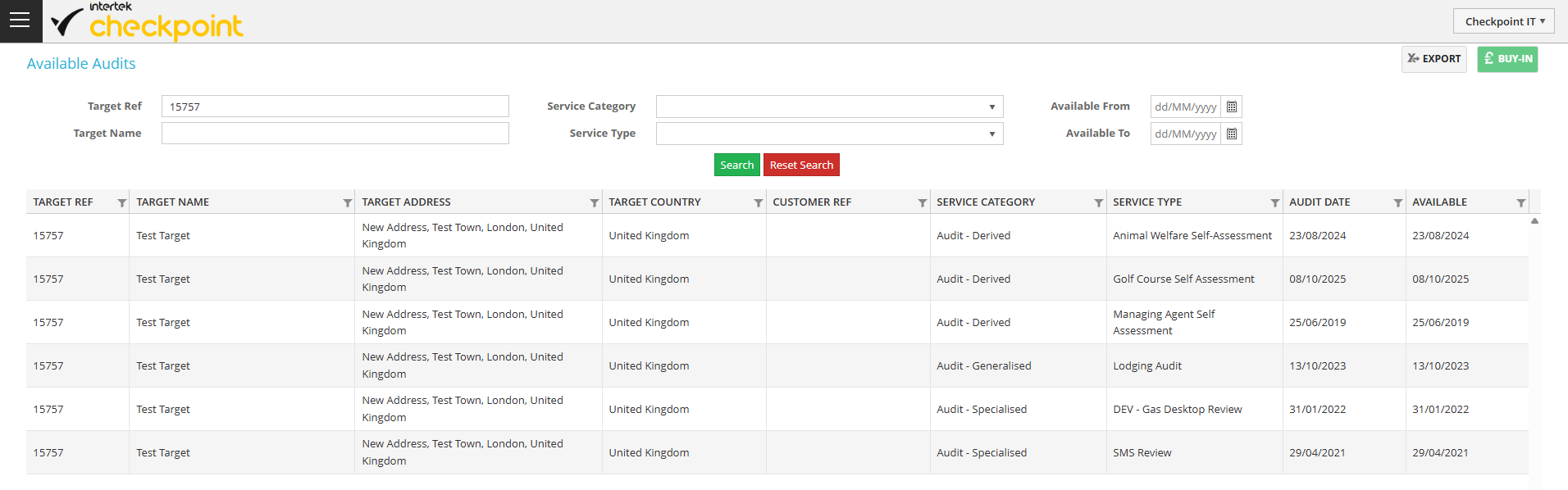Screen dimensions: 1568x490
Task: Click the Reset Search button
Action: coord(801,165)
